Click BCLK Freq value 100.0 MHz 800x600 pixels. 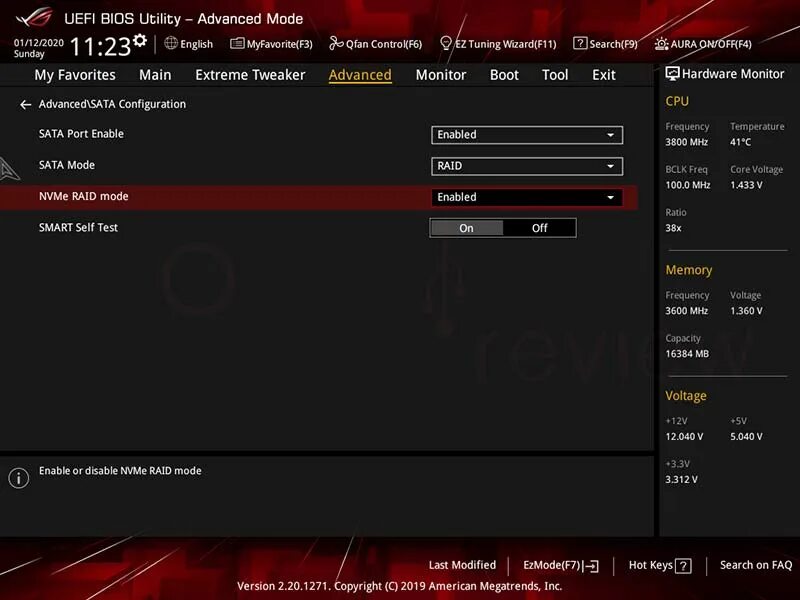688,185
